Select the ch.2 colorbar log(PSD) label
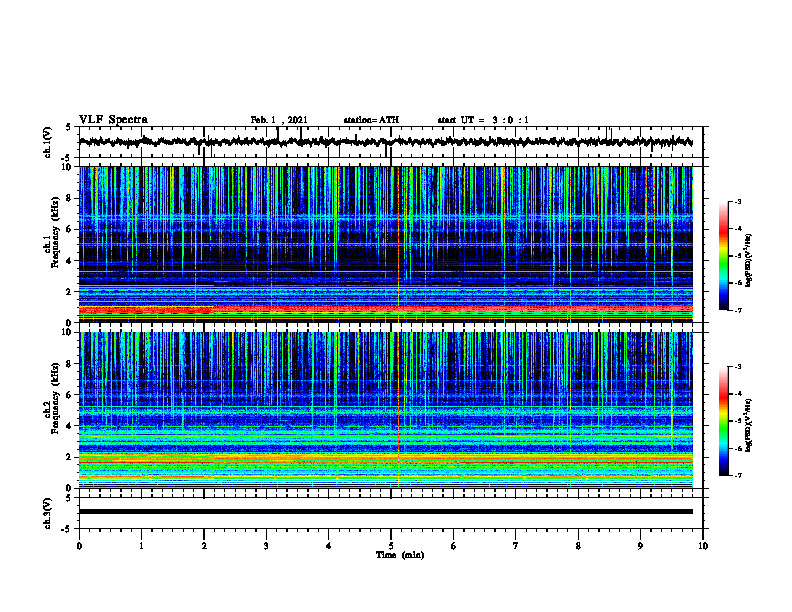 pos(748,425)
